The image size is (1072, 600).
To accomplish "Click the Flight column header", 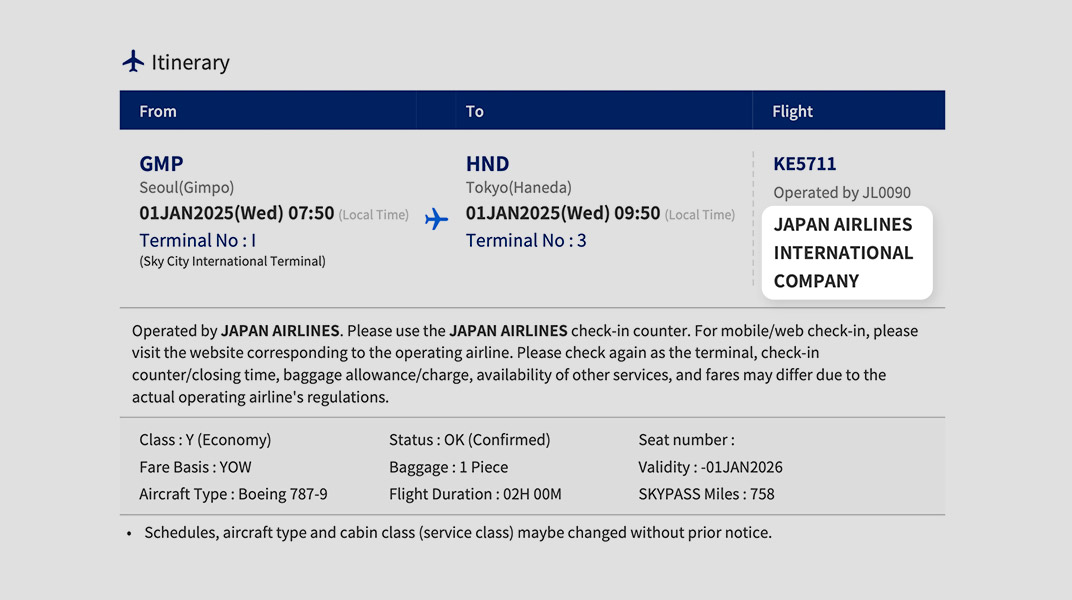I will 792,111.
